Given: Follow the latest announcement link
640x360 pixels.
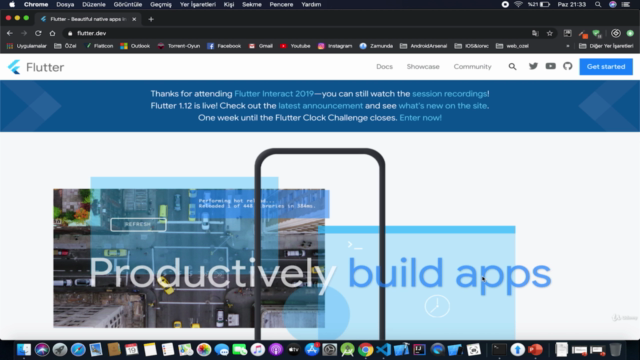Looking at the screenshot, I should point(320,106).
